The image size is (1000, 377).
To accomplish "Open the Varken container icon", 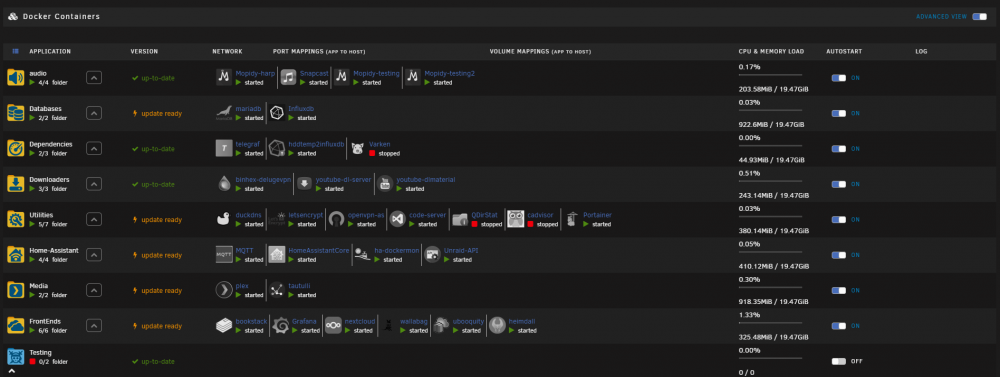I will click(357, 148).
